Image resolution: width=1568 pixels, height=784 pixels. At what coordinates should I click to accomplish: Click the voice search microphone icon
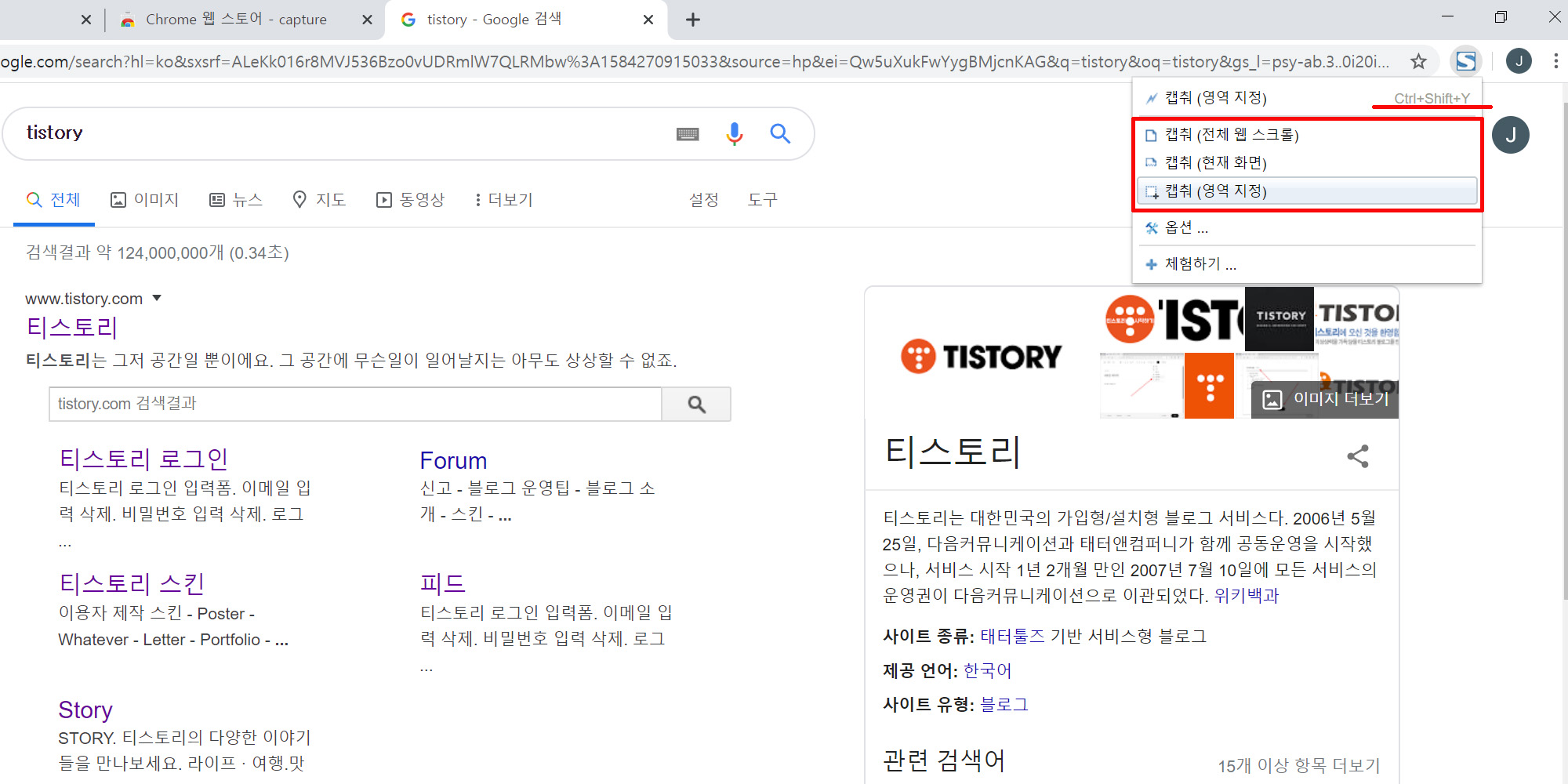[x=734, y=134]
